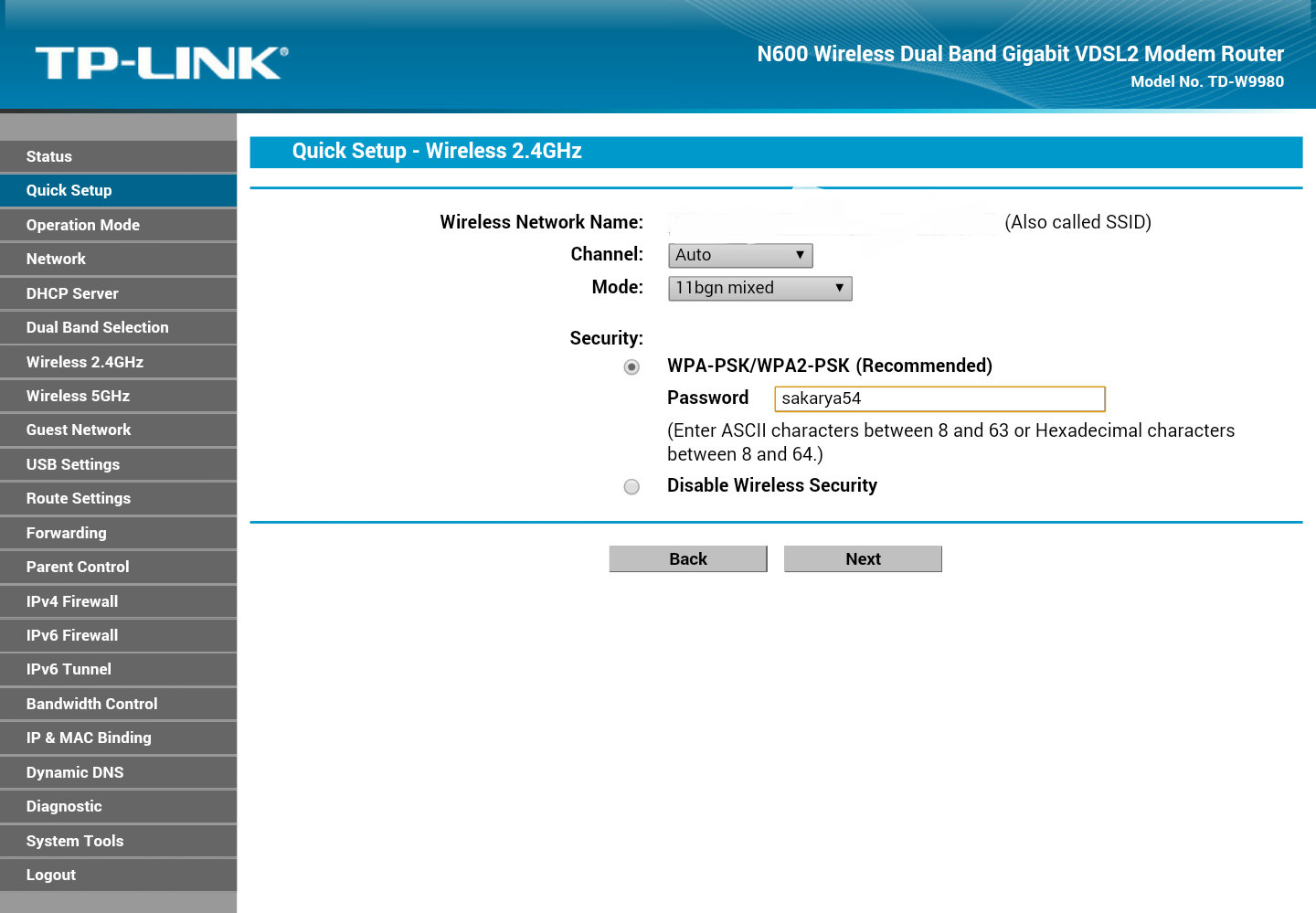The image size is (1316, 913).
Task: Click the Model No. TD-W9980 text
Action: pos(1207,81)
